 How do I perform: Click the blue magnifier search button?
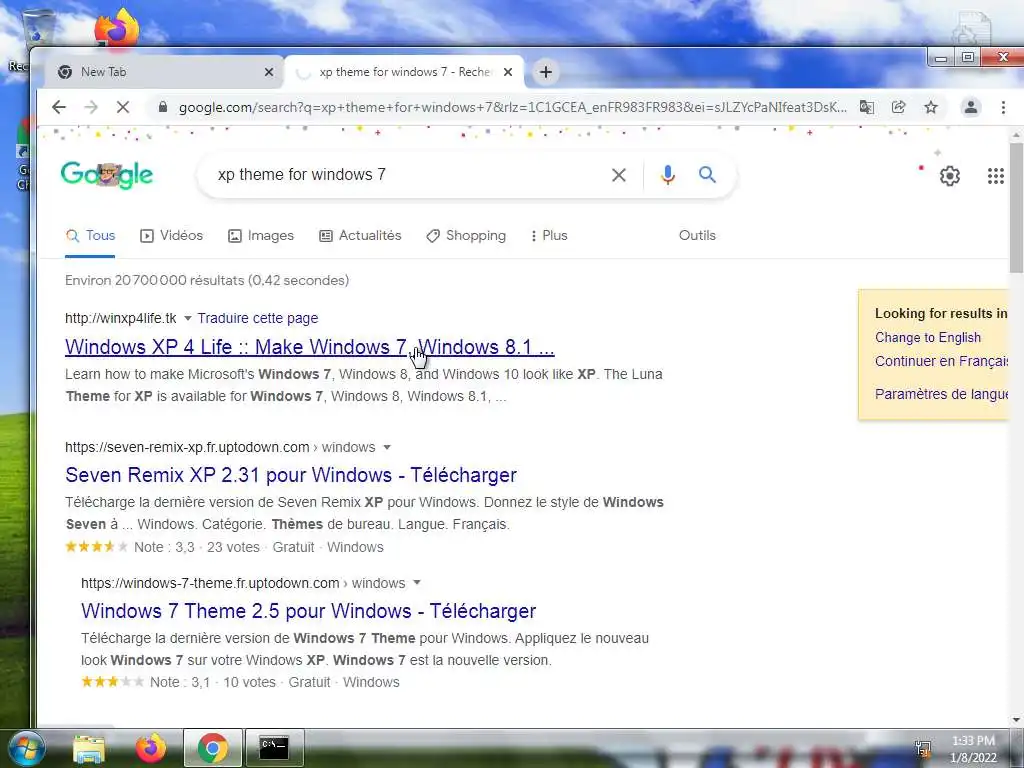click(707, 174)
